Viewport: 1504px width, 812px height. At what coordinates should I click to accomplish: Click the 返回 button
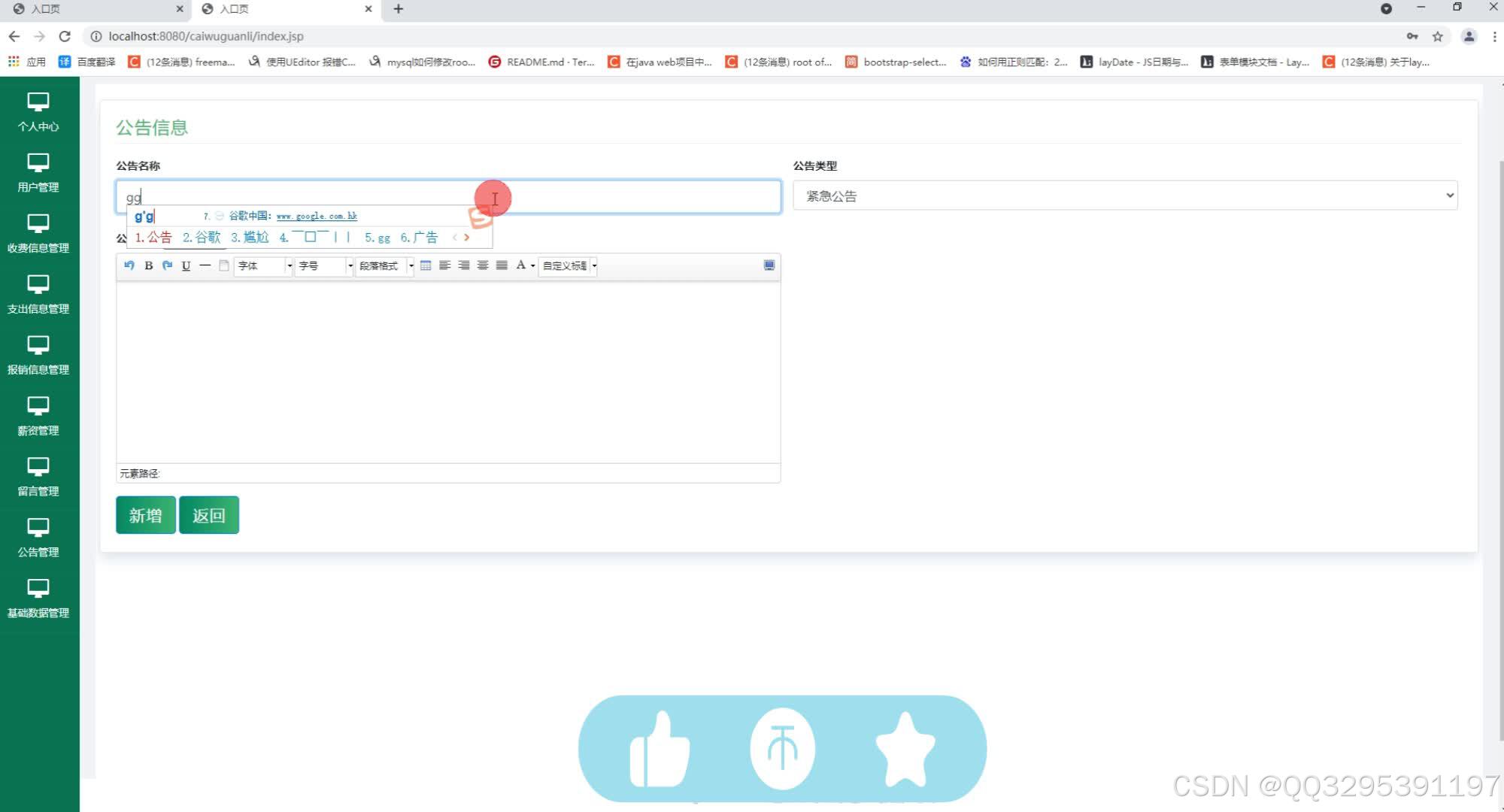click(209, 515)
